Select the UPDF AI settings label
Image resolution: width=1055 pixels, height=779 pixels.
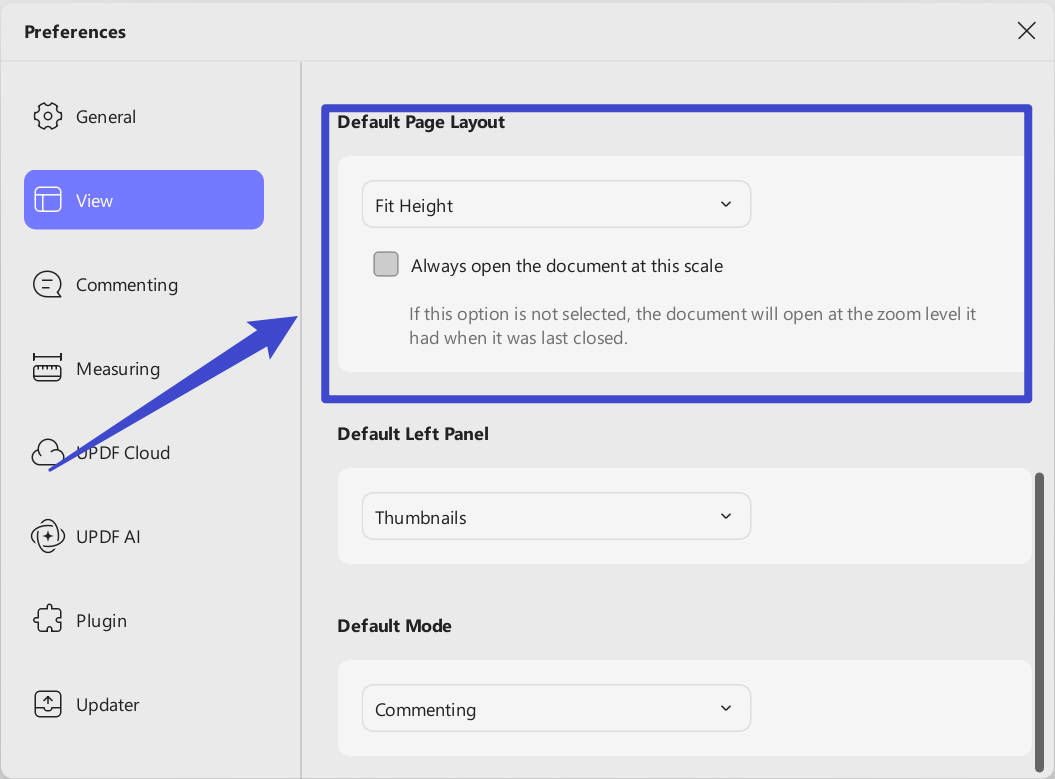coord(108,537)
